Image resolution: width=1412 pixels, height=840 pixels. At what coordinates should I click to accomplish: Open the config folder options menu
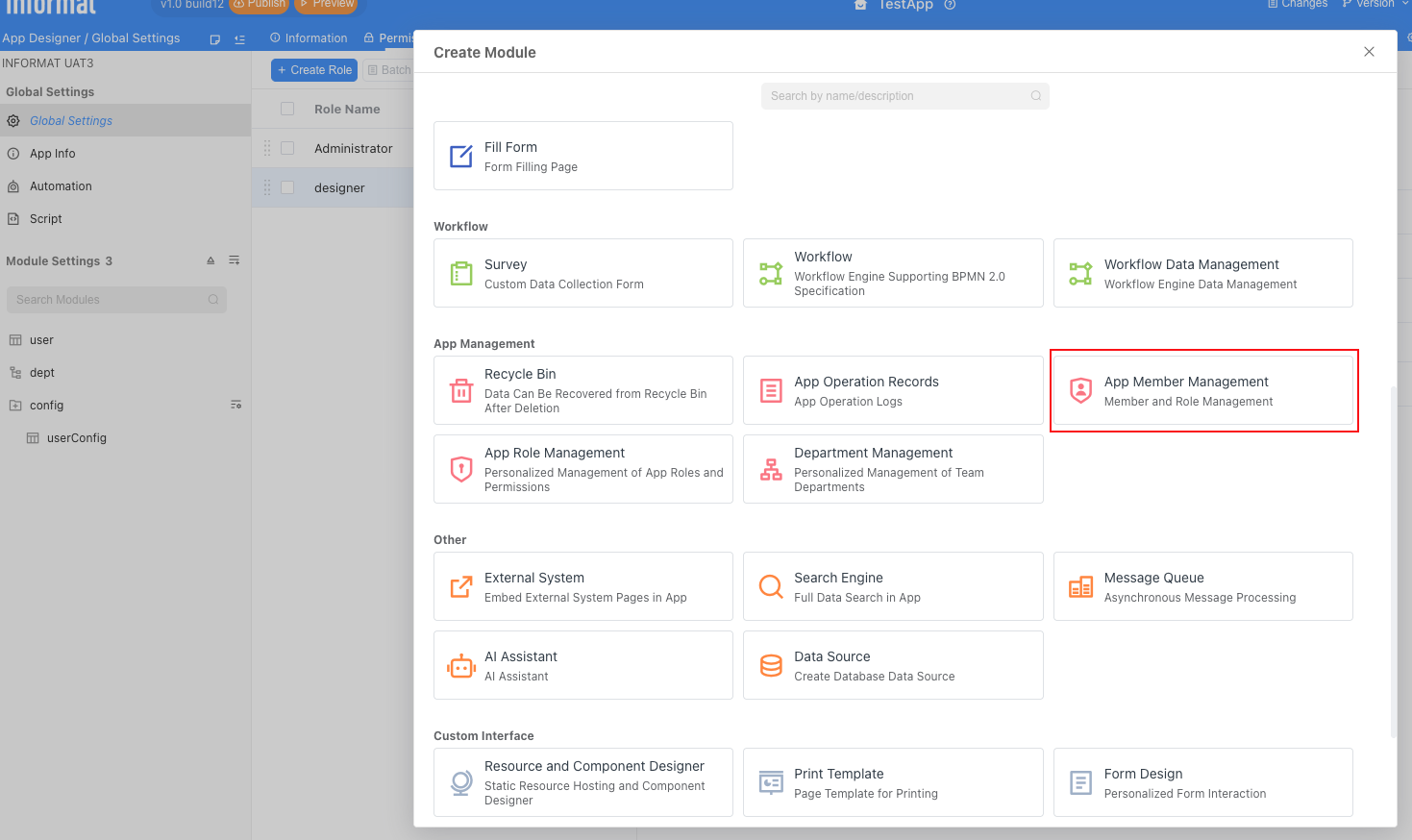[x=235, y=405]
